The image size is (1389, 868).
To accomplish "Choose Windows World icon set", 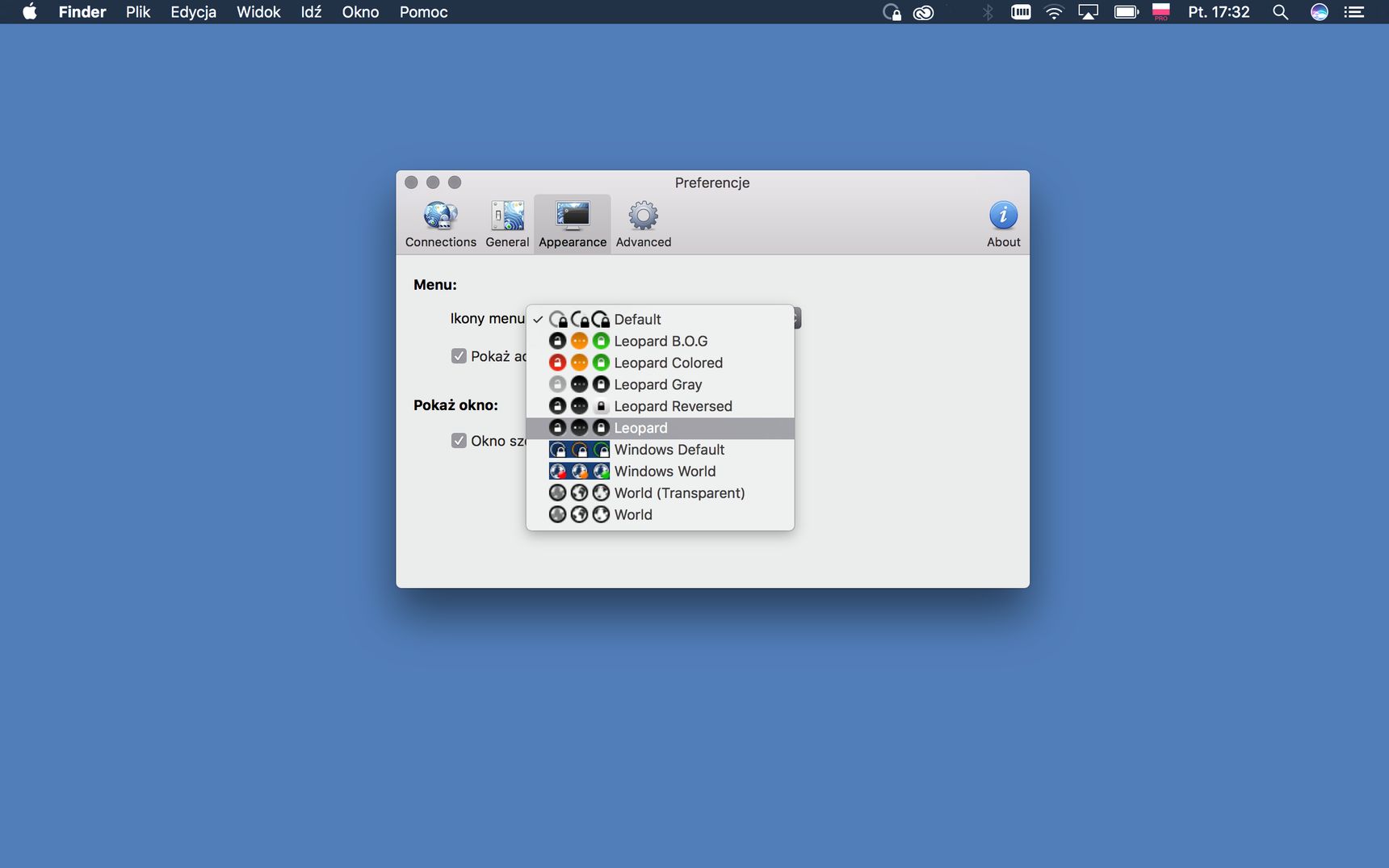I will (x=660, y=472).
